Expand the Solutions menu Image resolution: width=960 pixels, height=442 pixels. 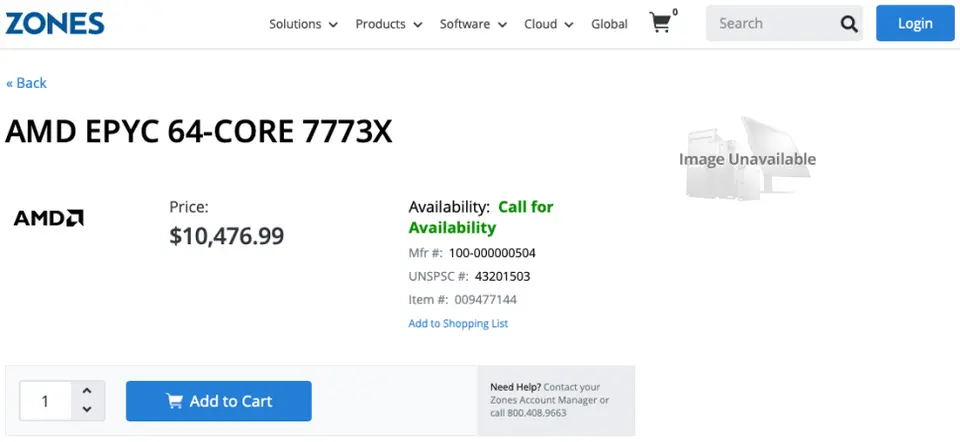[303, 24]
